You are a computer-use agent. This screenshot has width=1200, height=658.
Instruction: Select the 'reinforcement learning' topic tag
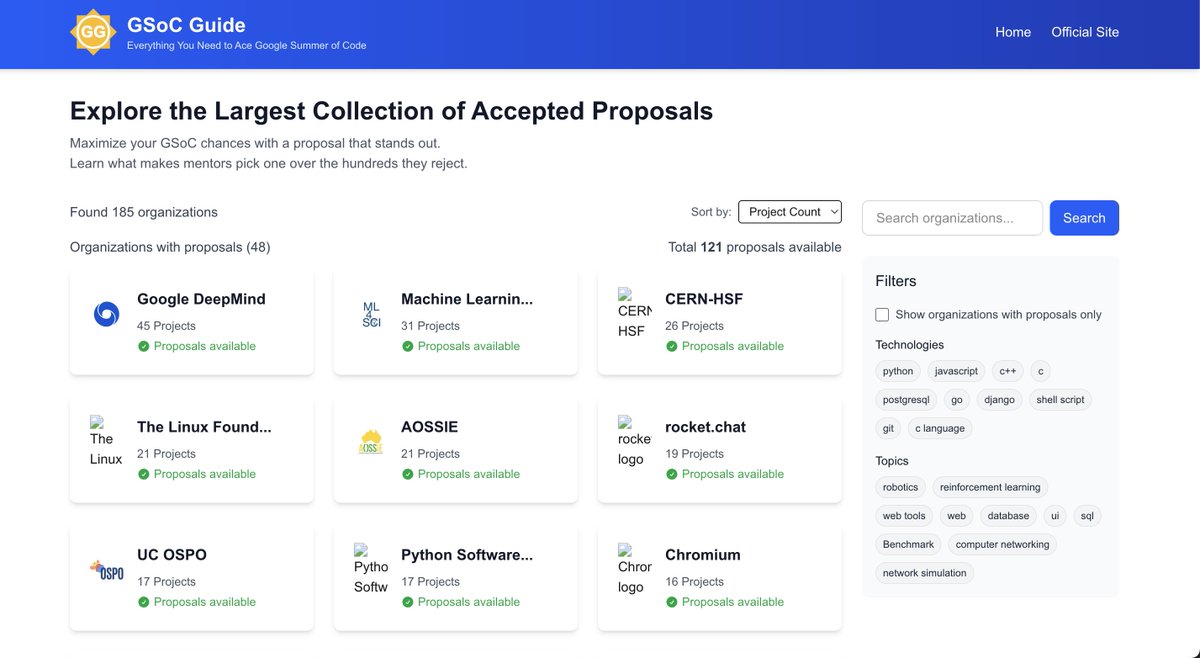coord(990,487)
